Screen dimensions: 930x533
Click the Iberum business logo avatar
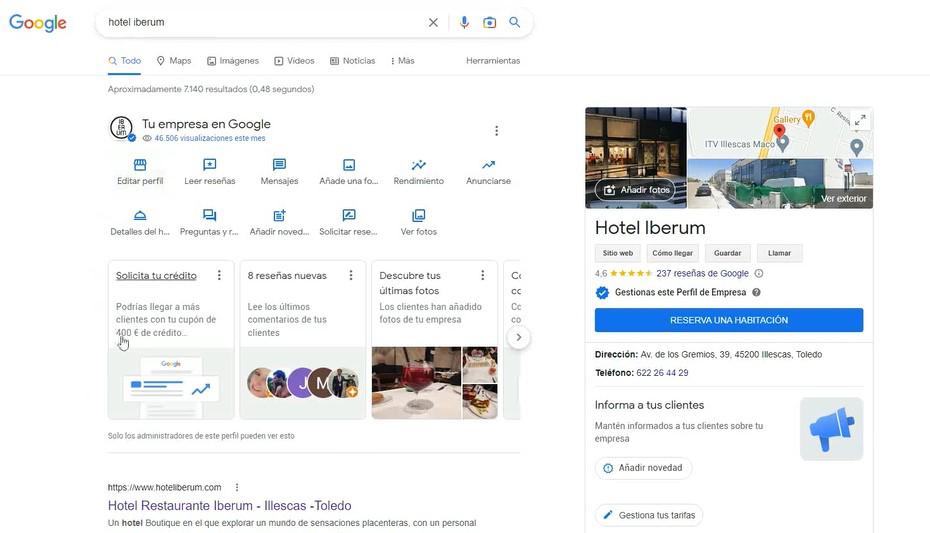(121, 128)
